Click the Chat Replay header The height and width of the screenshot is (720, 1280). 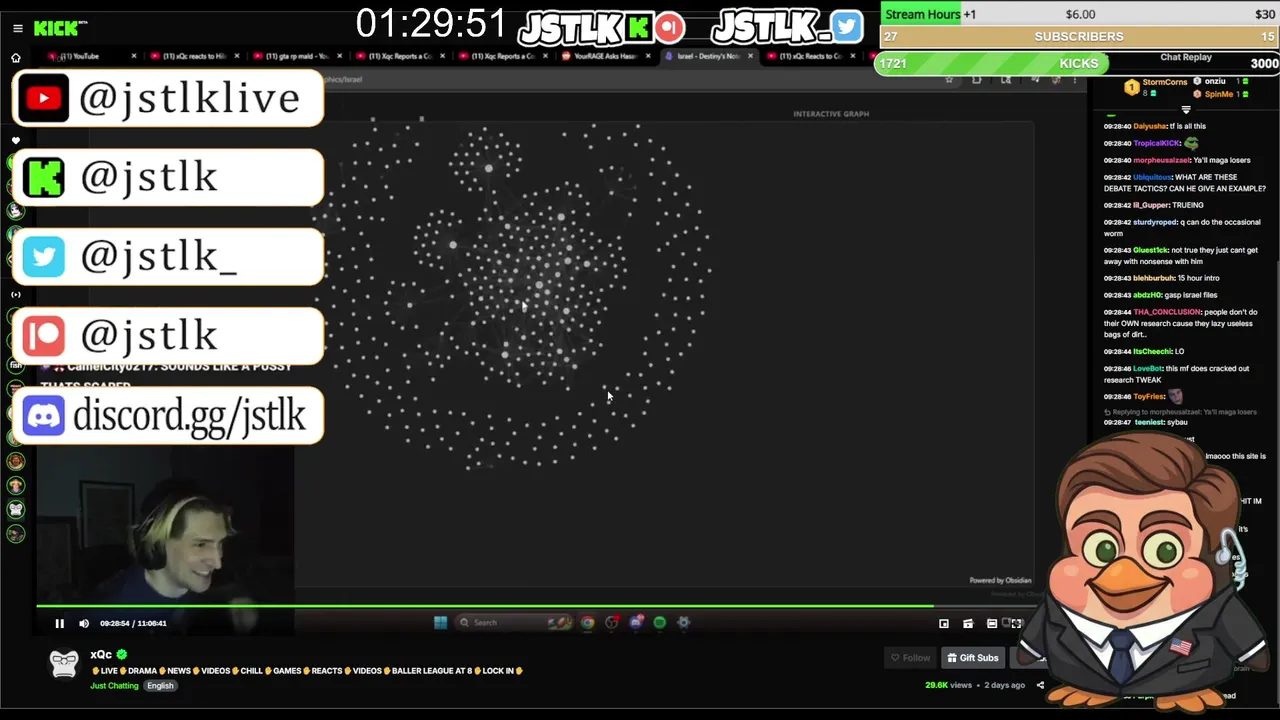[1185, 57]
